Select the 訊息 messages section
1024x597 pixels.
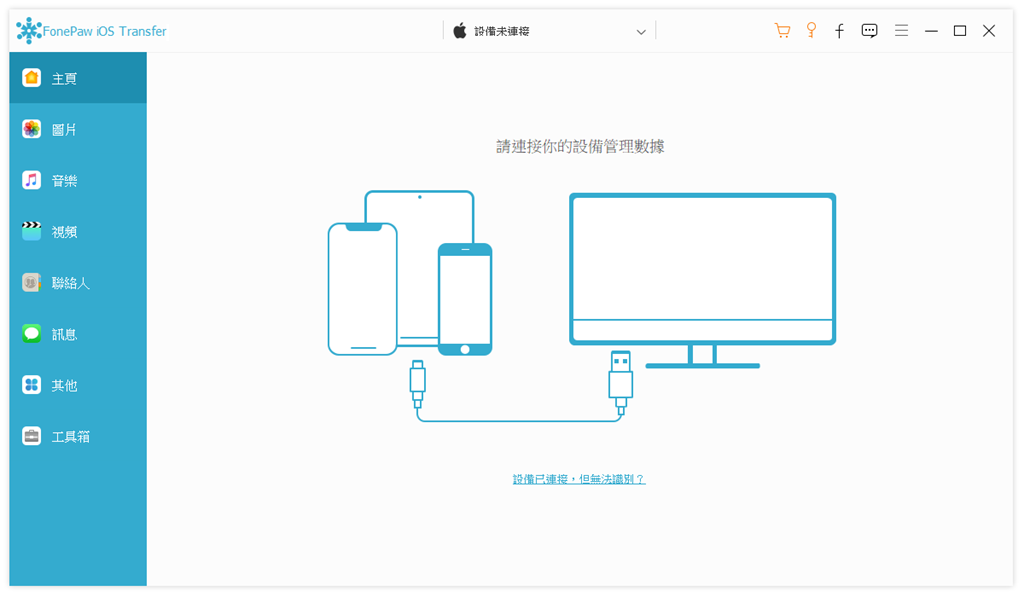point(78,334)
